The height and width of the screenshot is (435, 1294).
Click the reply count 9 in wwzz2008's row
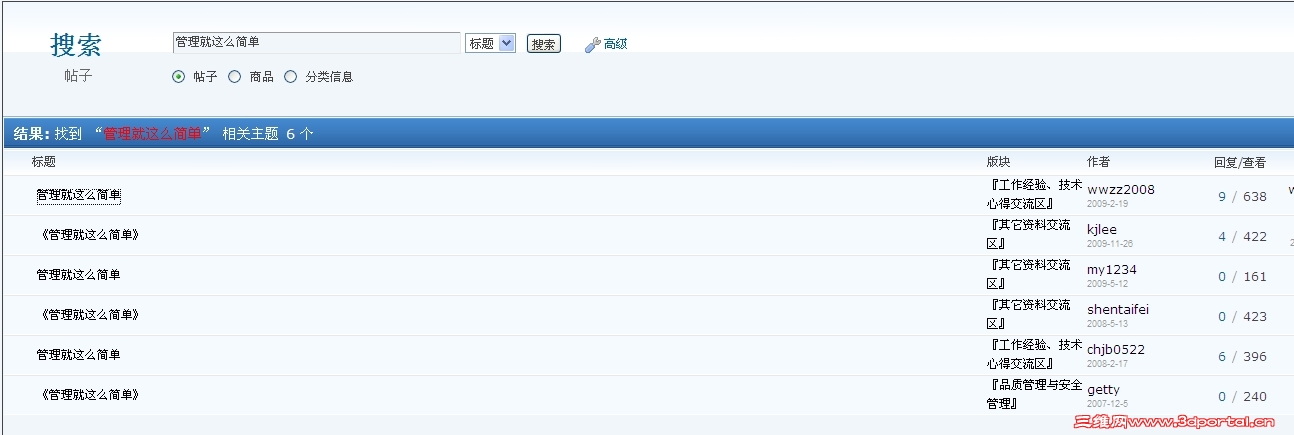click(1222, 197)
